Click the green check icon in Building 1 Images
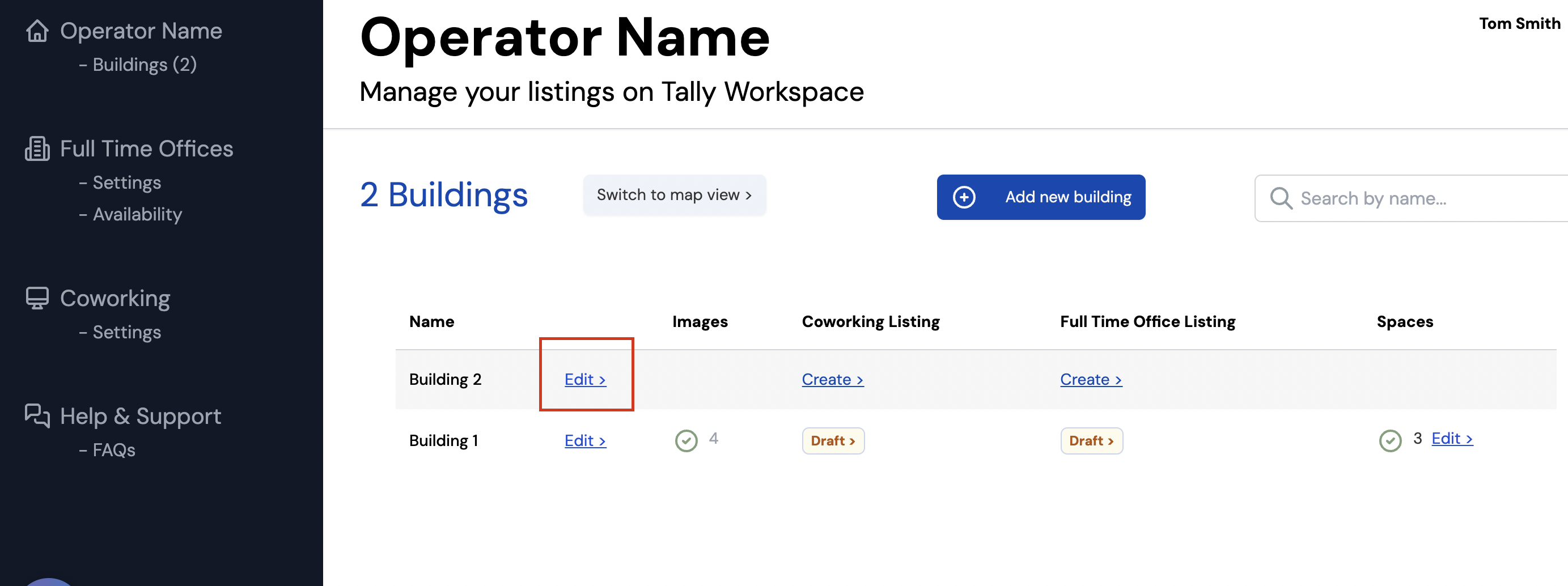 pos(686,440)
